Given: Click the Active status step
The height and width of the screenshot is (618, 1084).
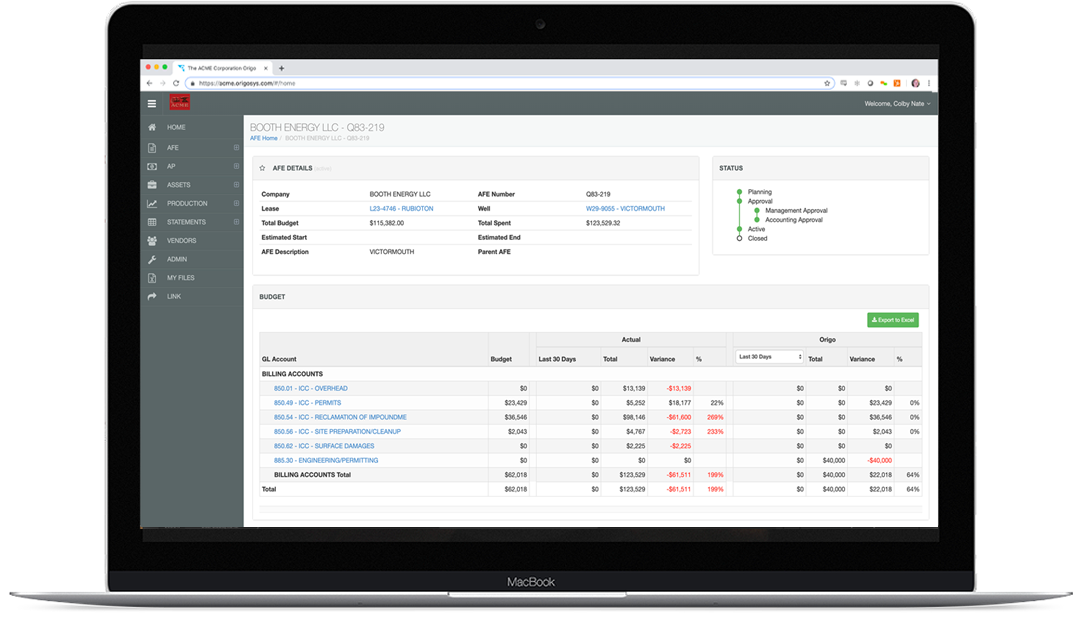Looking at the screenshot, I should (x=756, y=230).
